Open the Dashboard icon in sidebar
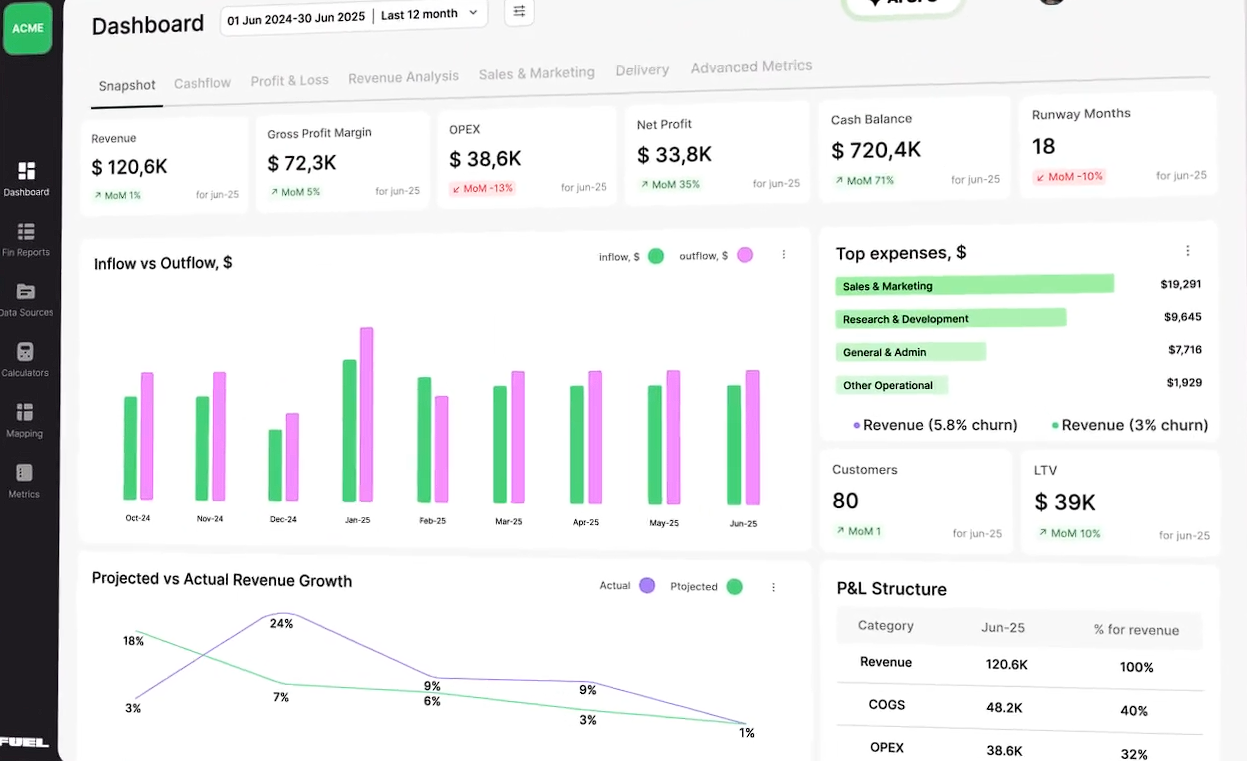This screenshot has height=761, width=1247. (x=26, y=172)
